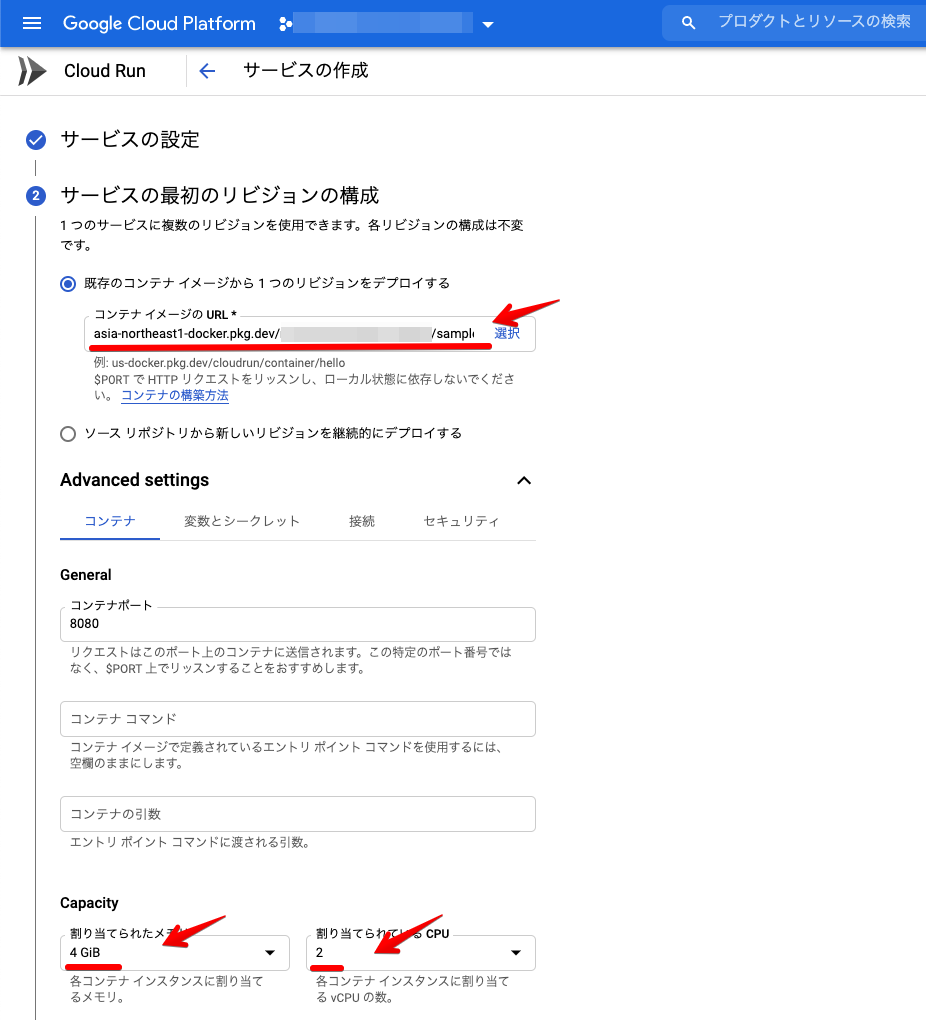Switch to the セキュリティ tab
Image resolution: width=926 pixels, height=1020 pixels.
pos(463,521)
